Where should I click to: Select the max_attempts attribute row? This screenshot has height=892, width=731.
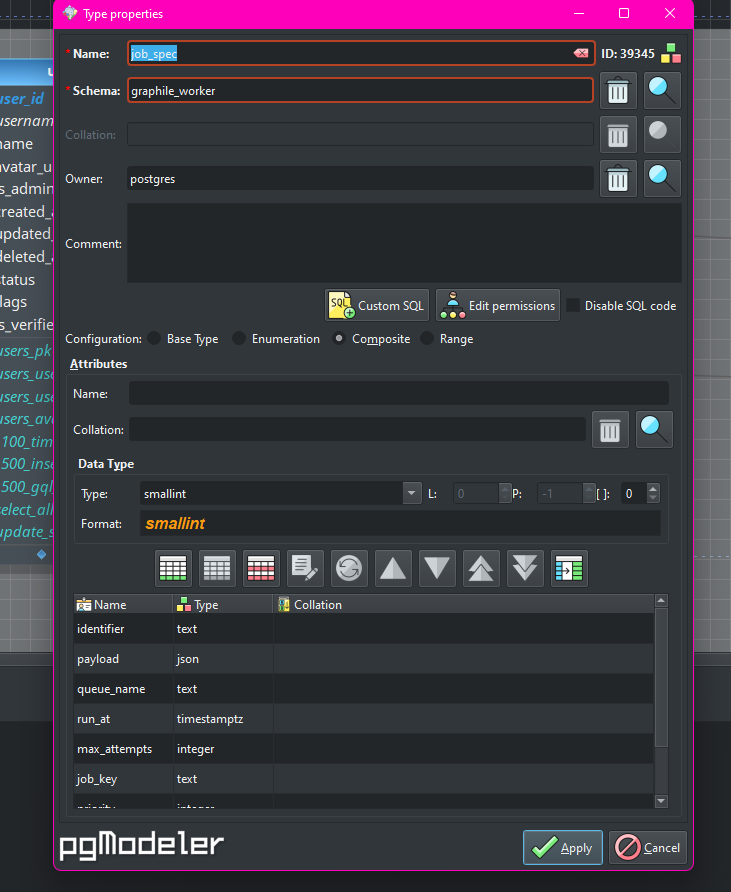point(364,749)
